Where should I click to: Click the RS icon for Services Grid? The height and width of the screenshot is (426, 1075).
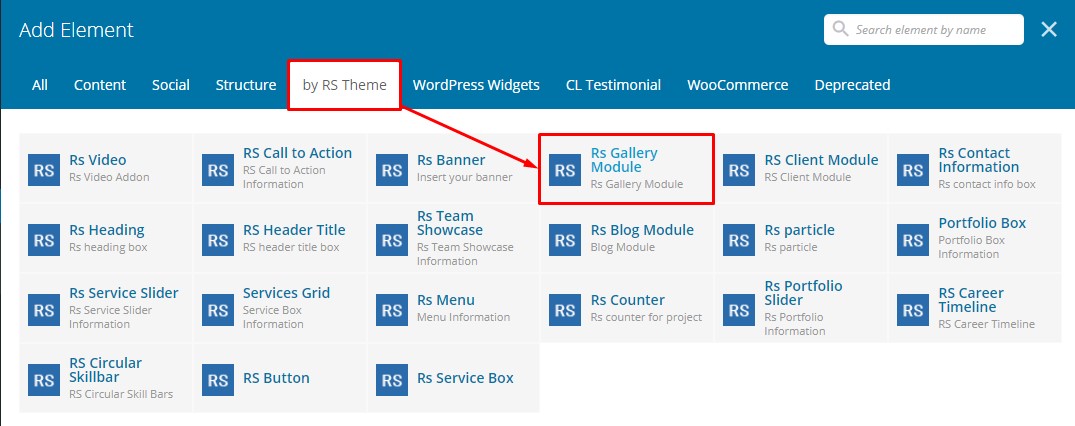click(218, 309)
